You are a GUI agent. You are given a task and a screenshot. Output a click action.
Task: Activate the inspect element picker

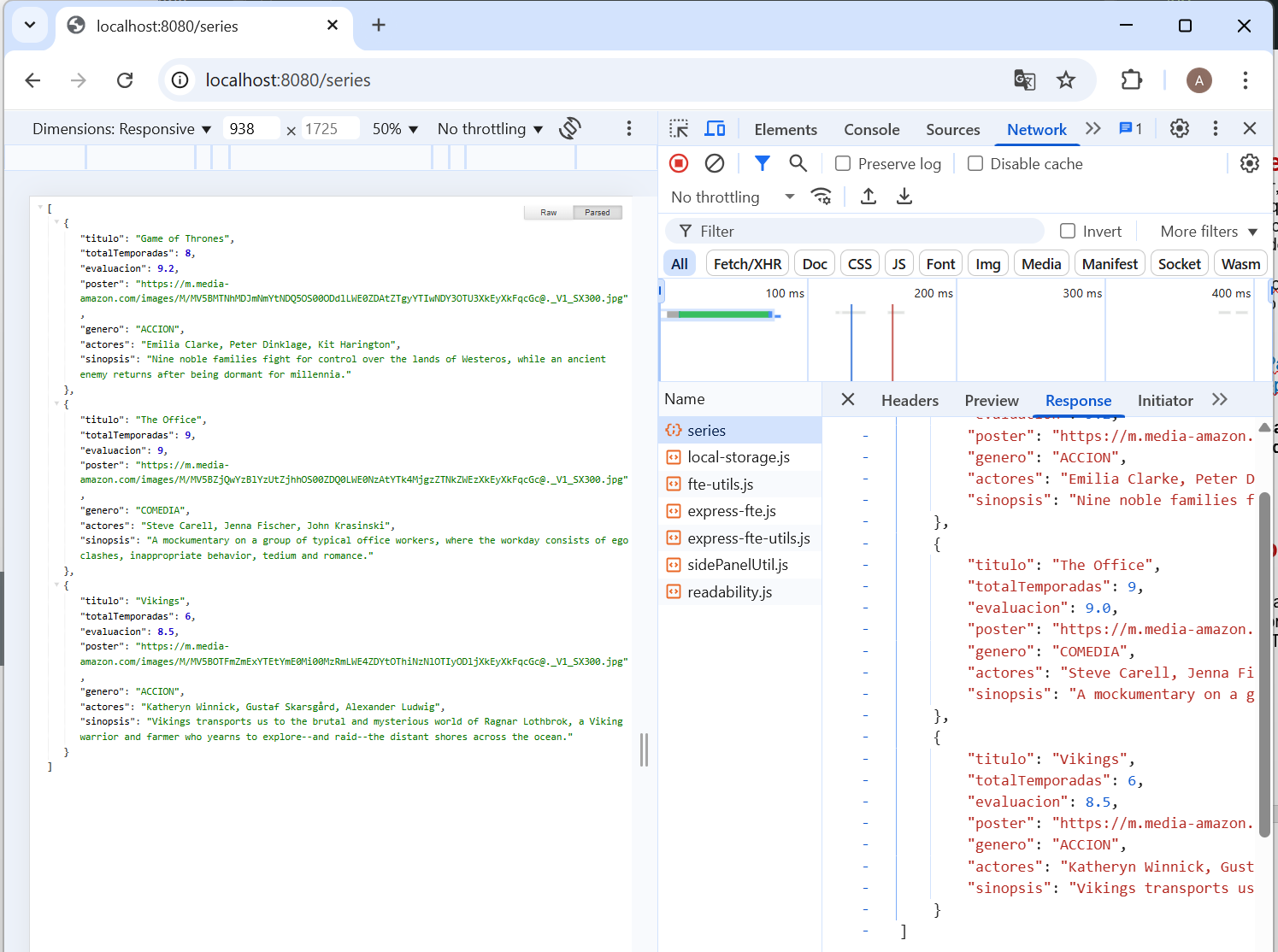coord(679,129)
